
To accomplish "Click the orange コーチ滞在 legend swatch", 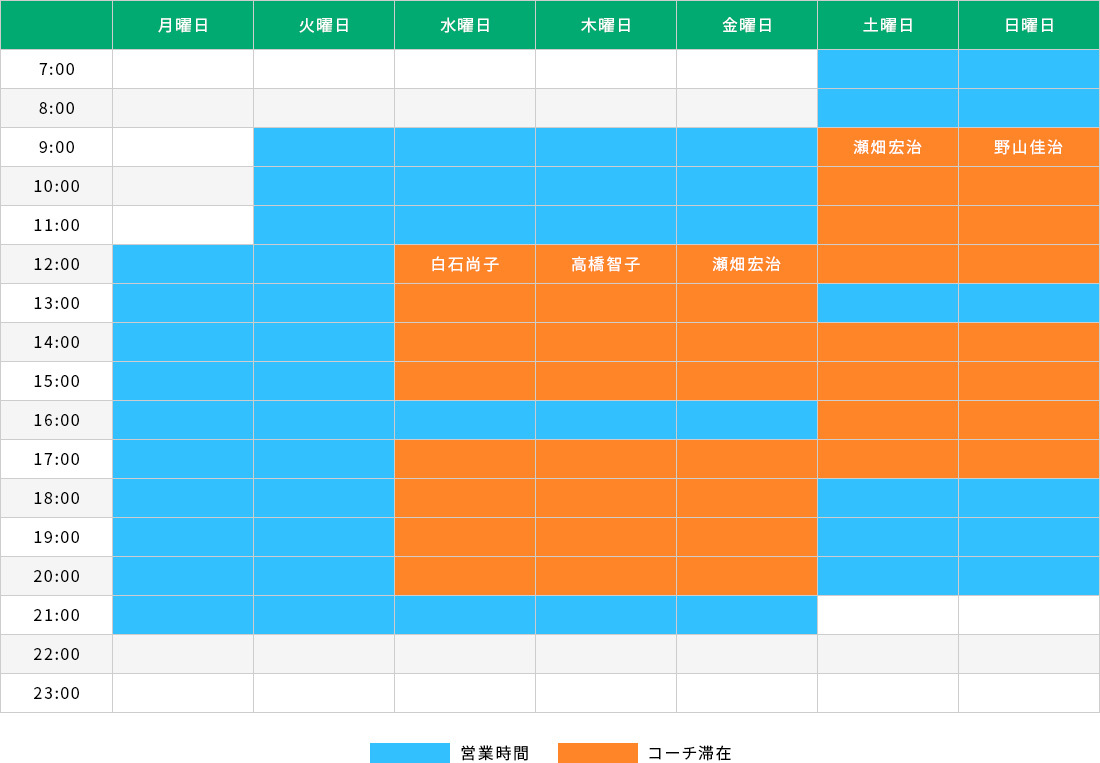I will point(597,753).
